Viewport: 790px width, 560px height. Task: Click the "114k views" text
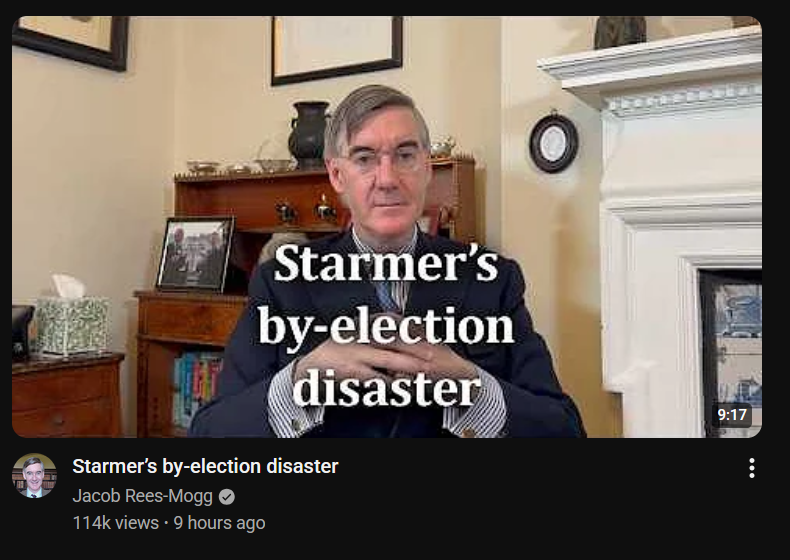click(x=115, y=523)
